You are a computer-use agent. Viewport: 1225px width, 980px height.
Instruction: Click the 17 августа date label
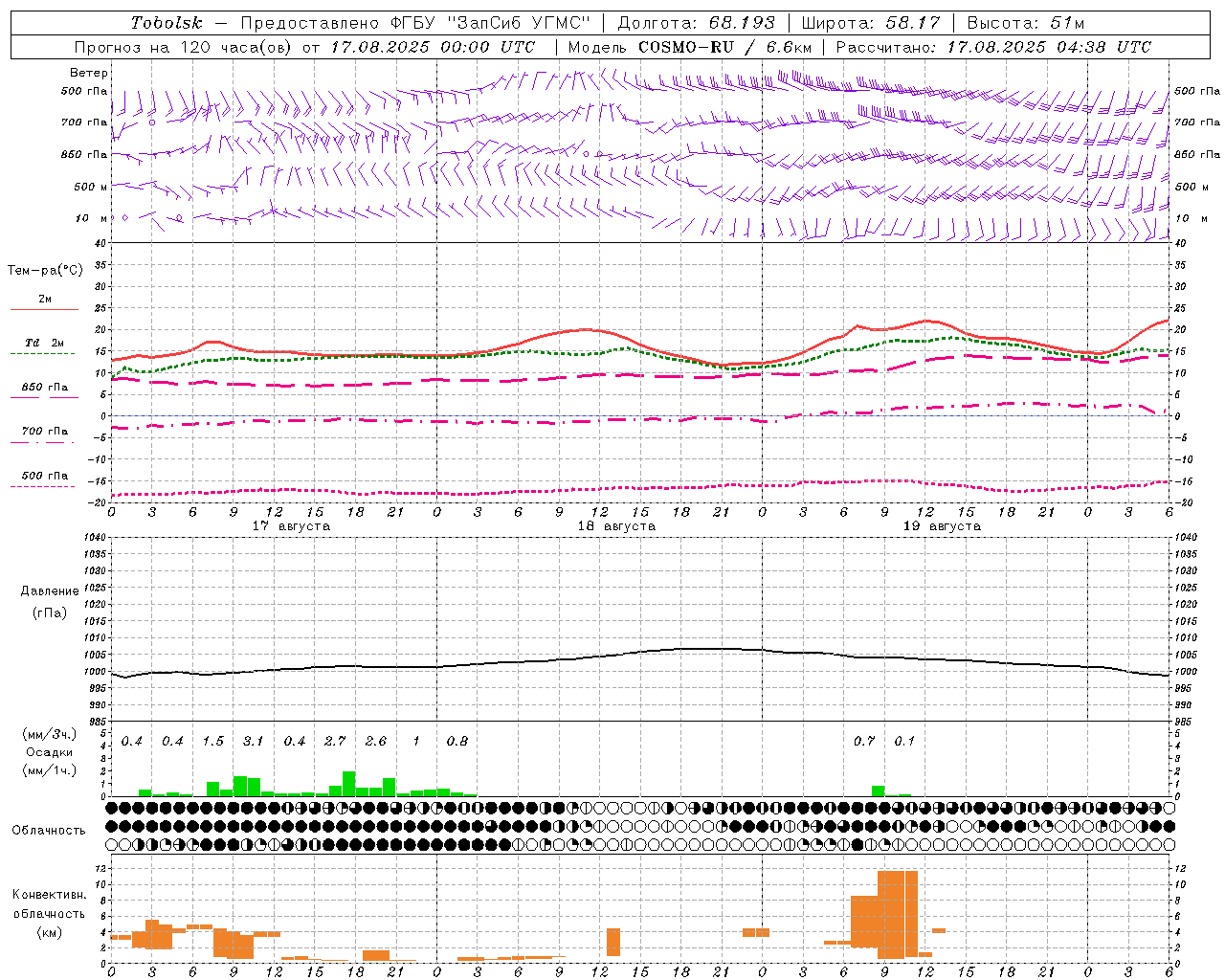tap(291, 526)
